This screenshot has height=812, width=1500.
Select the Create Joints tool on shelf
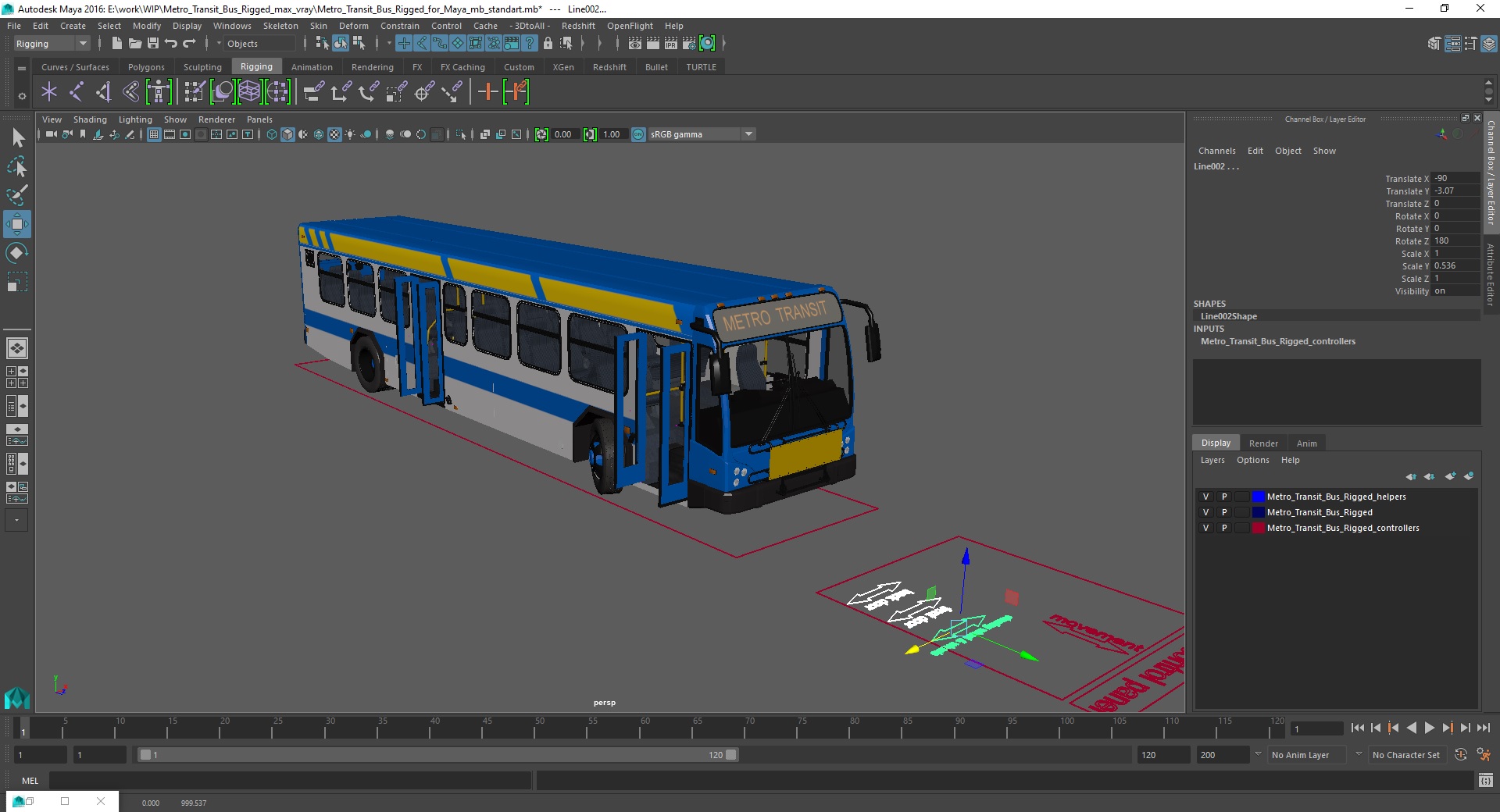tap(76, 92)
